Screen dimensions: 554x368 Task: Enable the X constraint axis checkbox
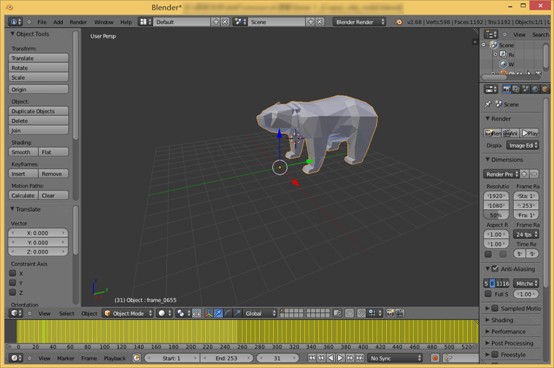point(13,273)
